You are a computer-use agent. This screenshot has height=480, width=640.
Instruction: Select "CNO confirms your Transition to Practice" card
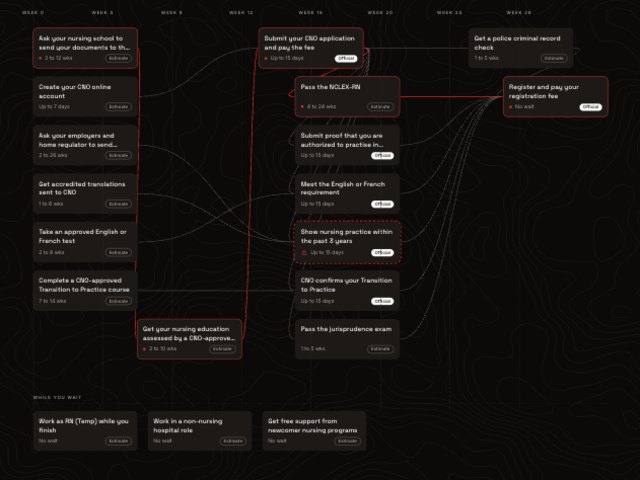click(x=347, y=291)
